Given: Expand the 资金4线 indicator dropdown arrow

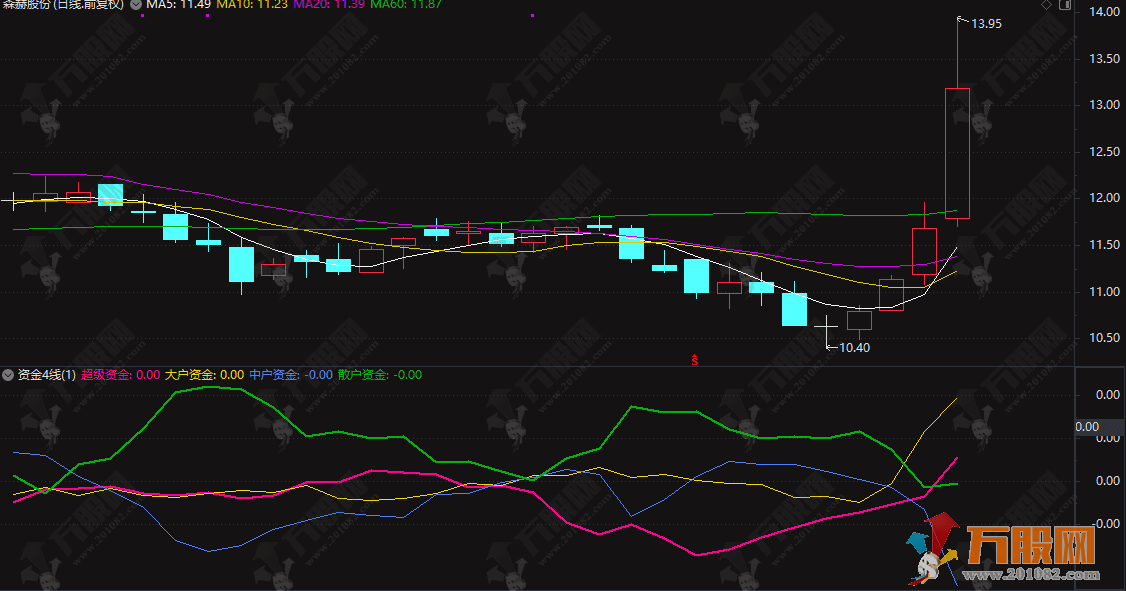Looking at the screenshot, I should point(8,375).
